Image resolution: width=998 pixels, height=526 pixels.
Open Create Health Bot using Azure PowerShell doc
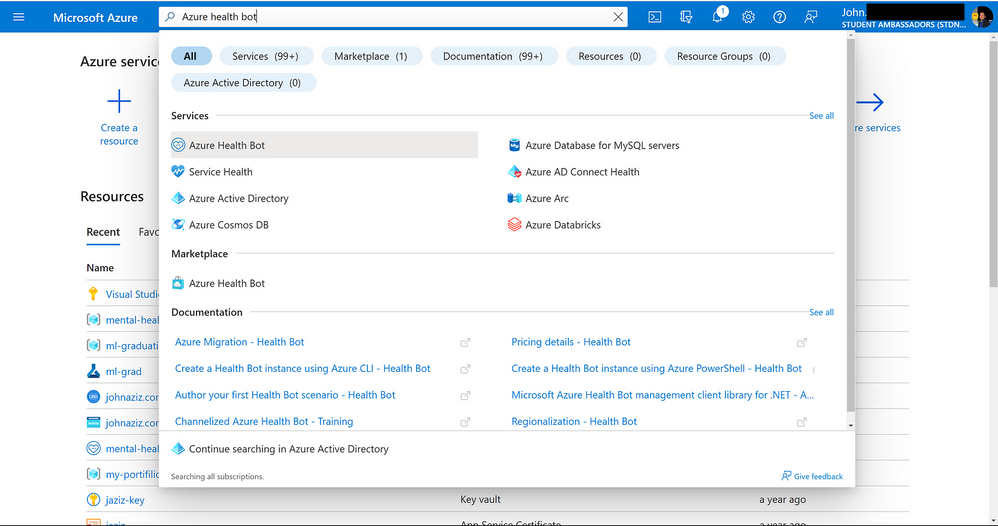(656, 369)
